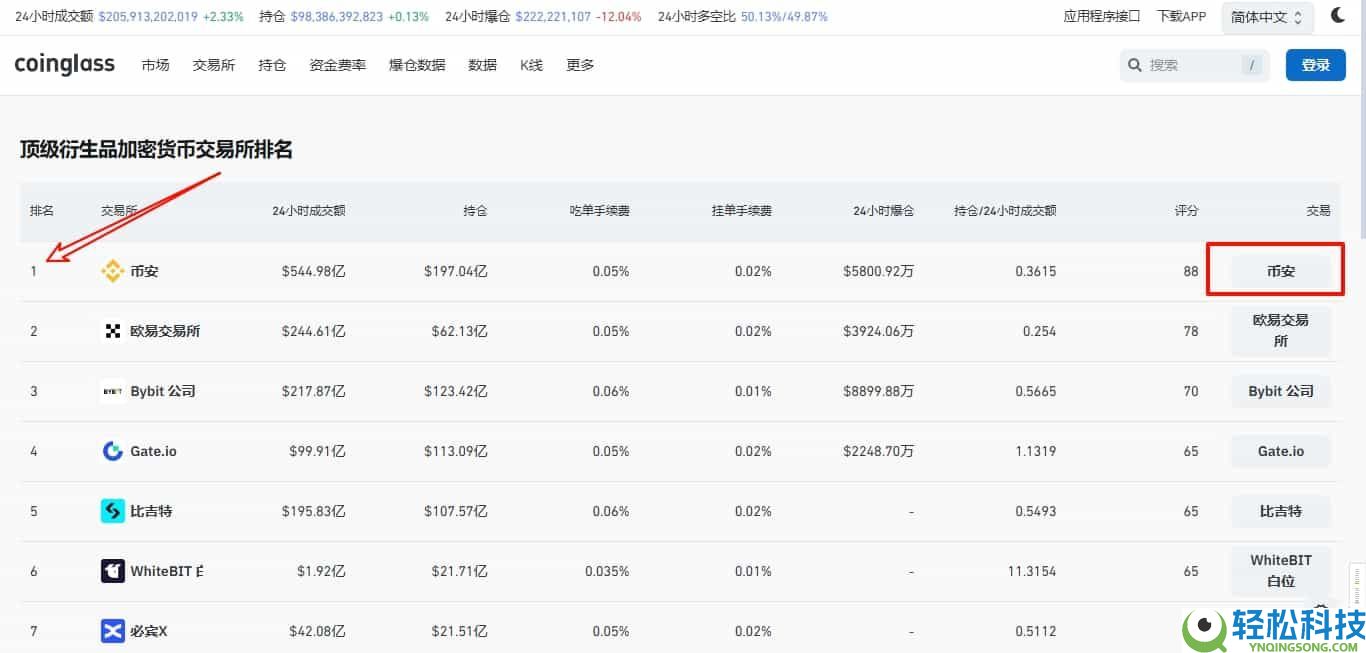This screenshot has width=1366, height=653.
Task: Click the 登录 button
Action: coord(1315,64)
